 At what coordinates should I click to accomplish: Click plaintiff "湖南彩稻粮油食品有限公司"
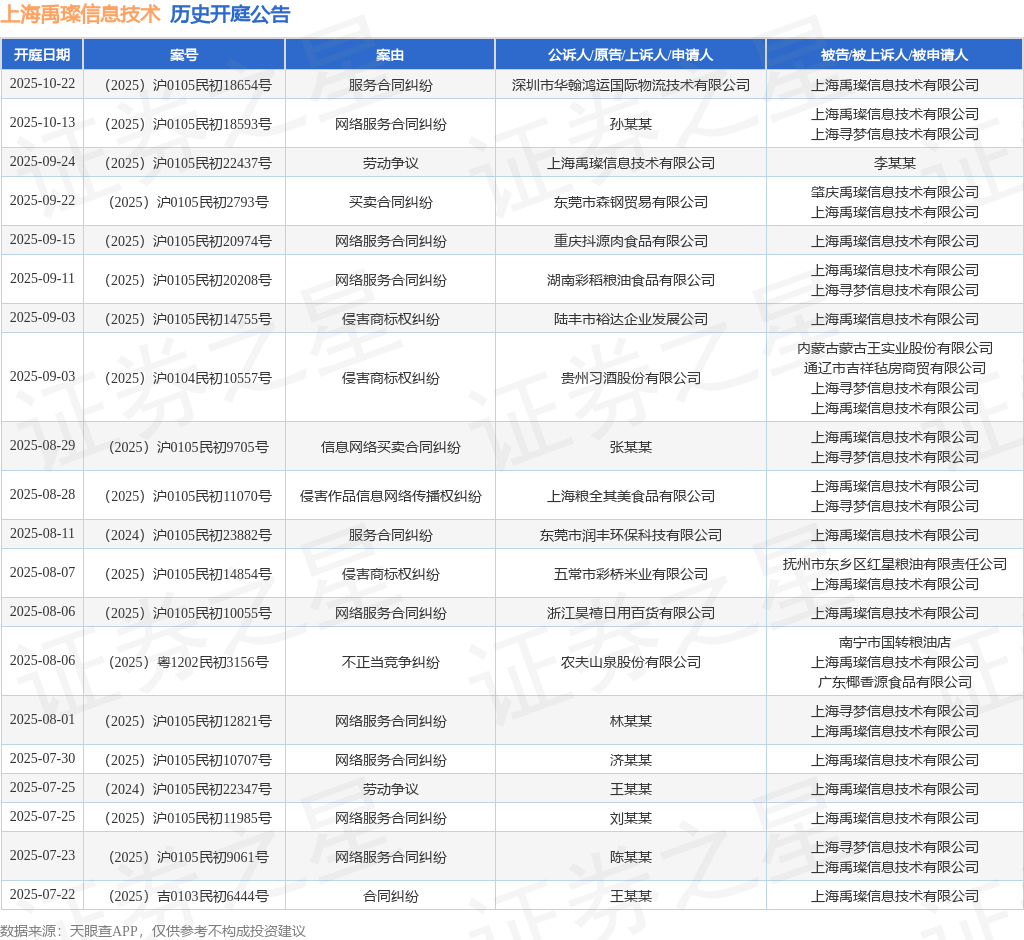(x=631, y=280)
